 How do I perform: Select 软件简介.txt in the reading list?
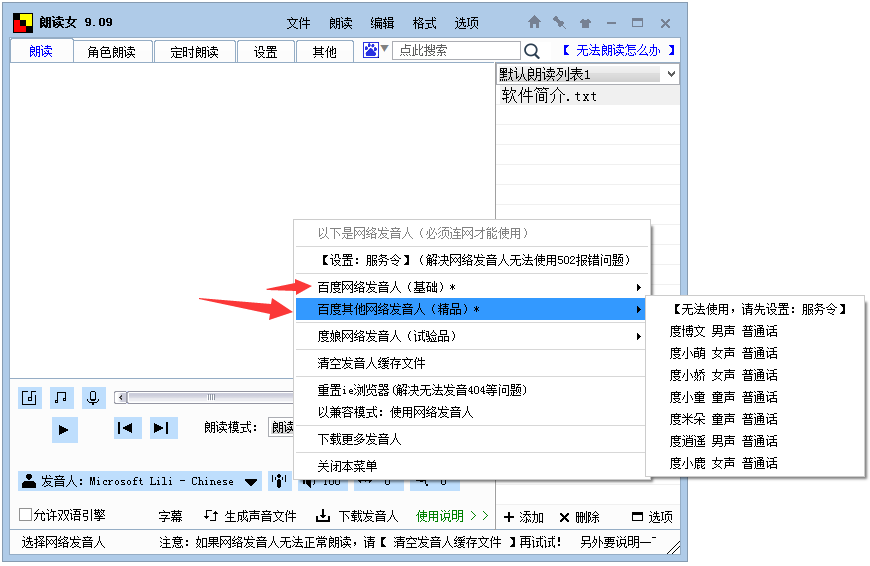coord(588,95)
